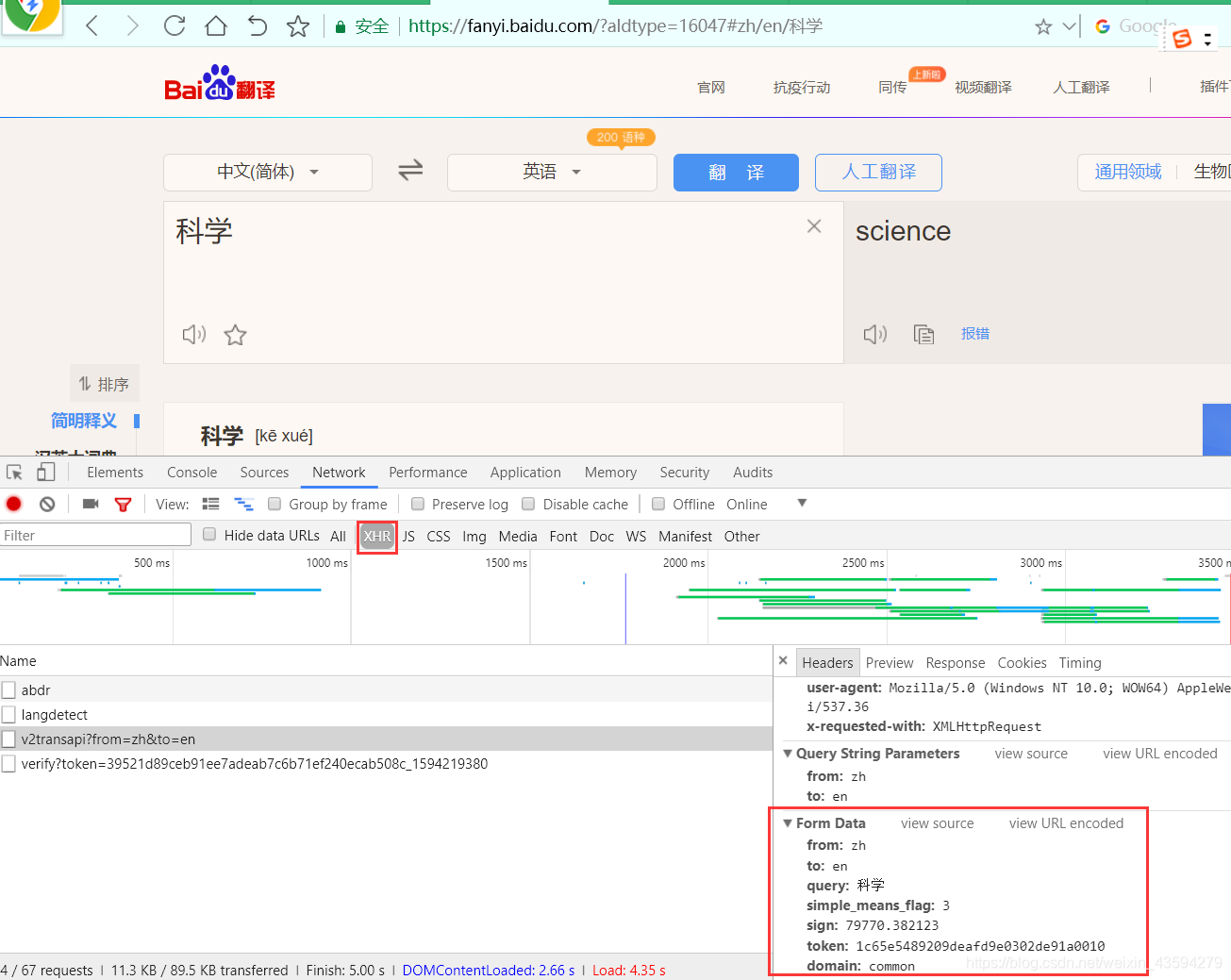
Task: Click the browser forward arrow
Action: coord(133,25)
